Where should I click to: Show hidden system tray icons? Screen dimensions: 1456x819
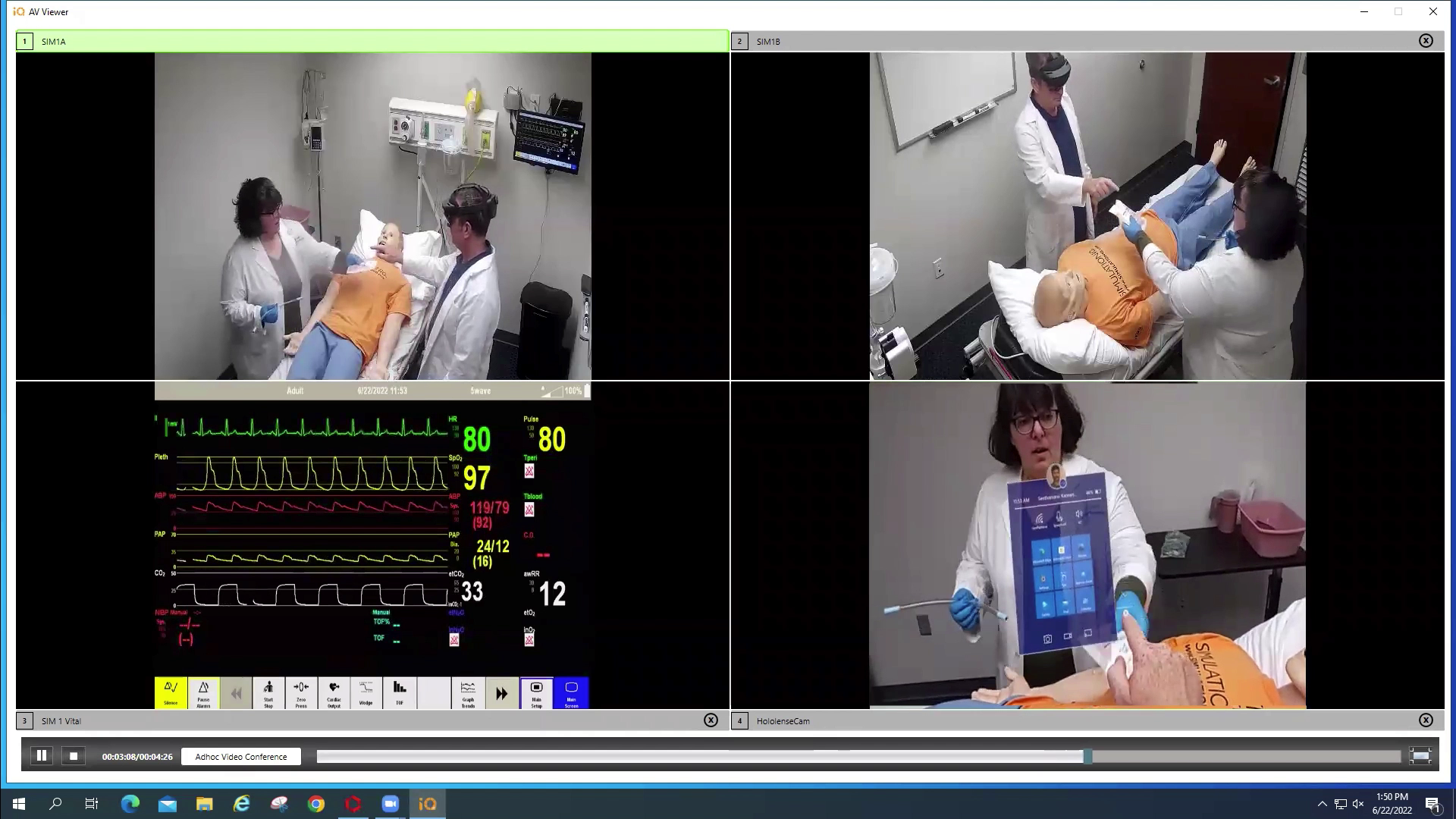[x=1322, y=804]
